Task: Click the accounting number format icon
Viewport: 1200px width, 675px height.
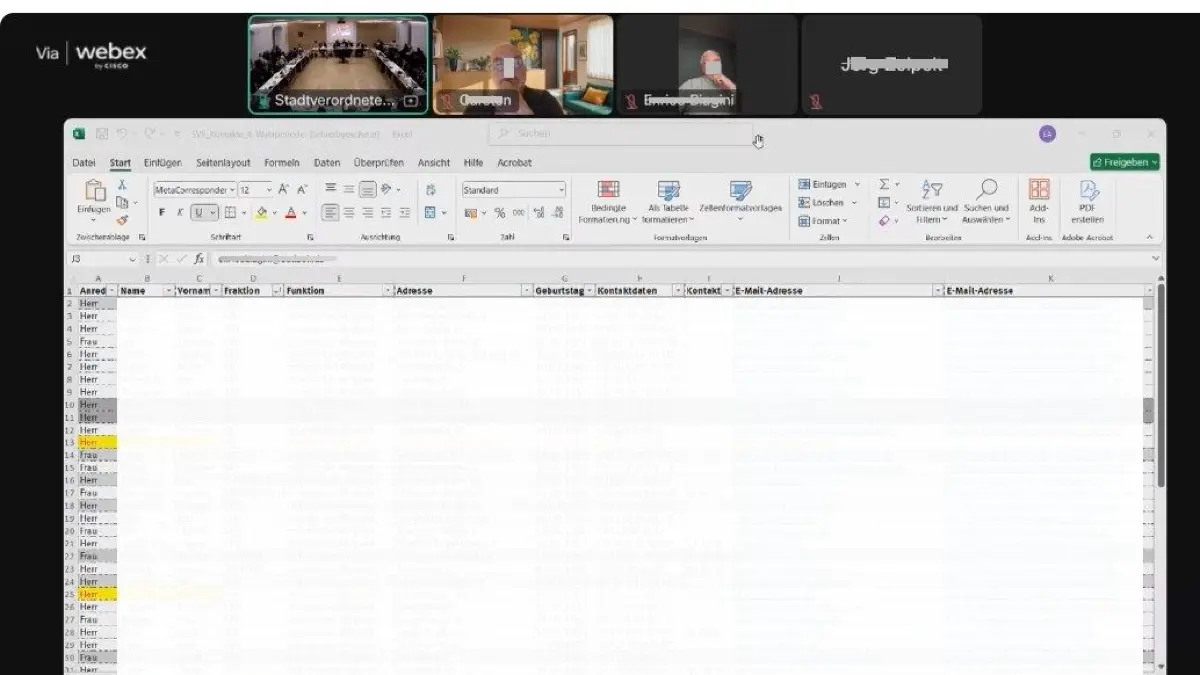Action: point(471,213)
